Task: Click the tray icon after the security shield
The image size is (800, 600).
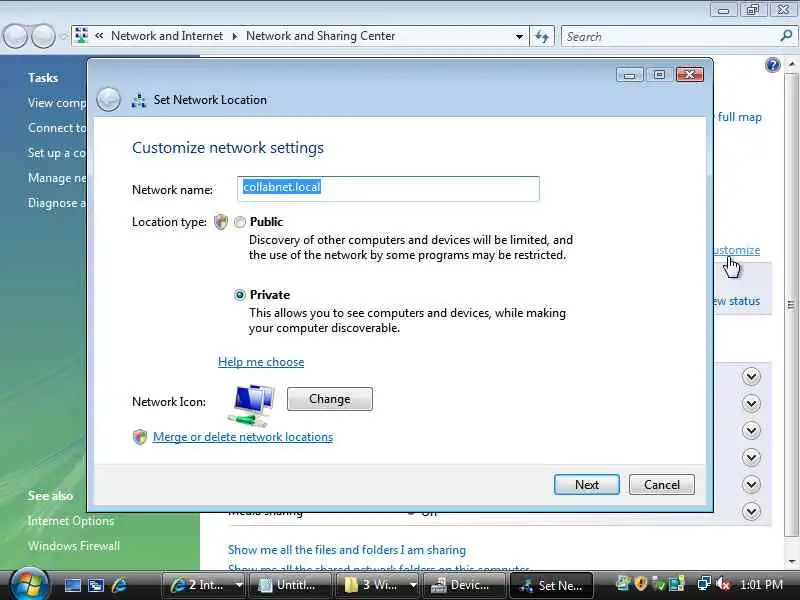Action: (659, 583)
